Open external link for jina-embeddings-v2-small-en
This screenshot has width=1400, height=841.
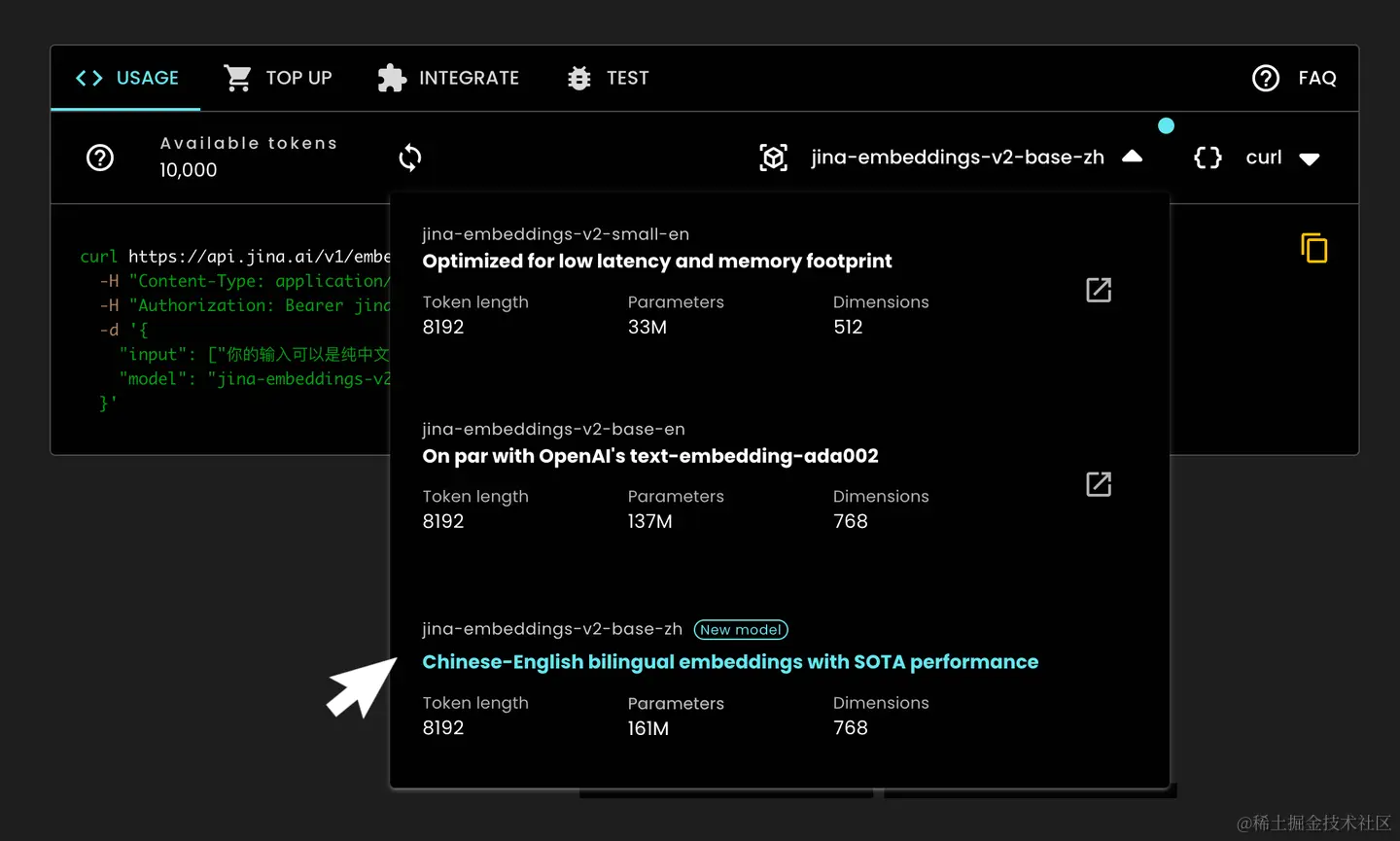(x=1099, y=290)
